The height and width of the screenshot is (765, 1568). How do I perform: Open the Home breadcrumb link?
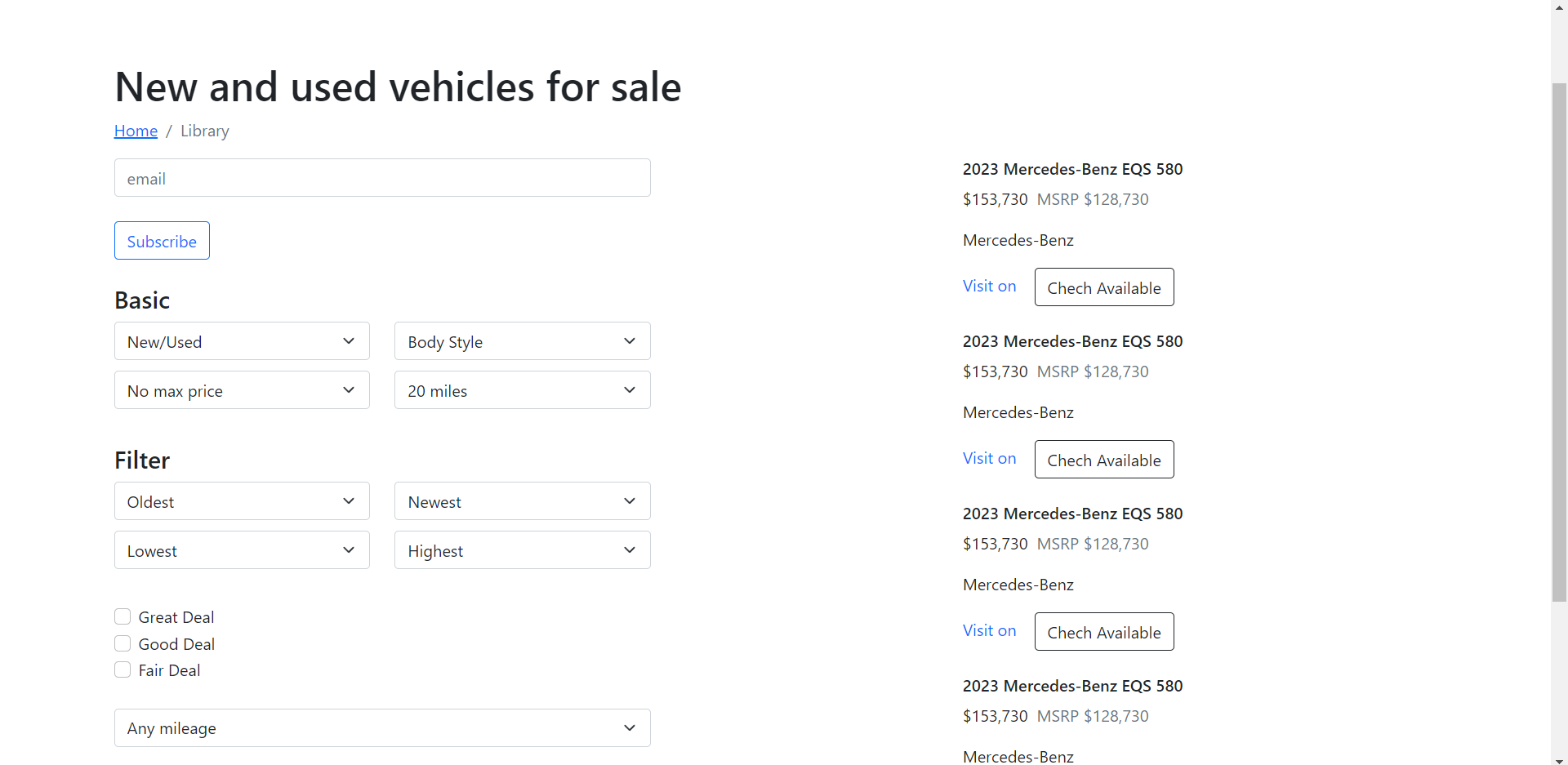click(136, 131)
